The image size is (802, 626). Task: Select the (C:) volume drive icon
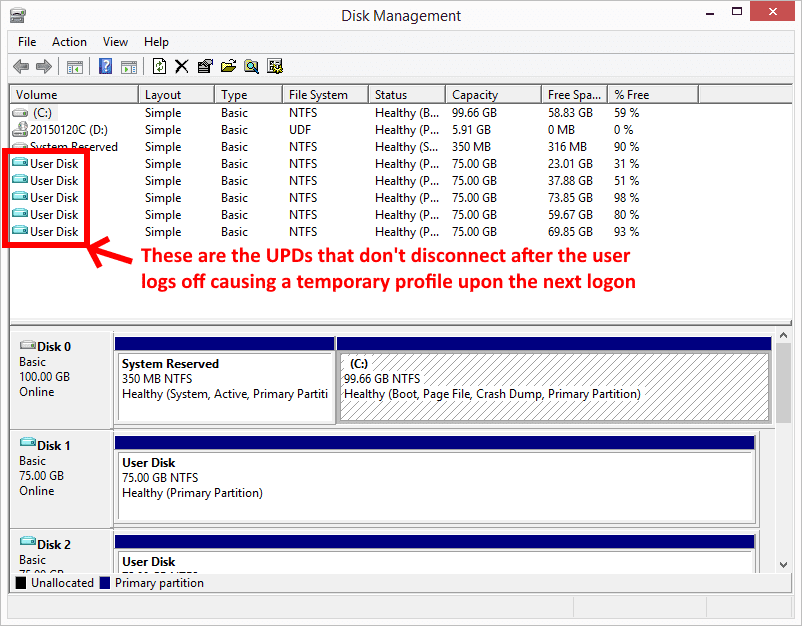click(20, 113)
